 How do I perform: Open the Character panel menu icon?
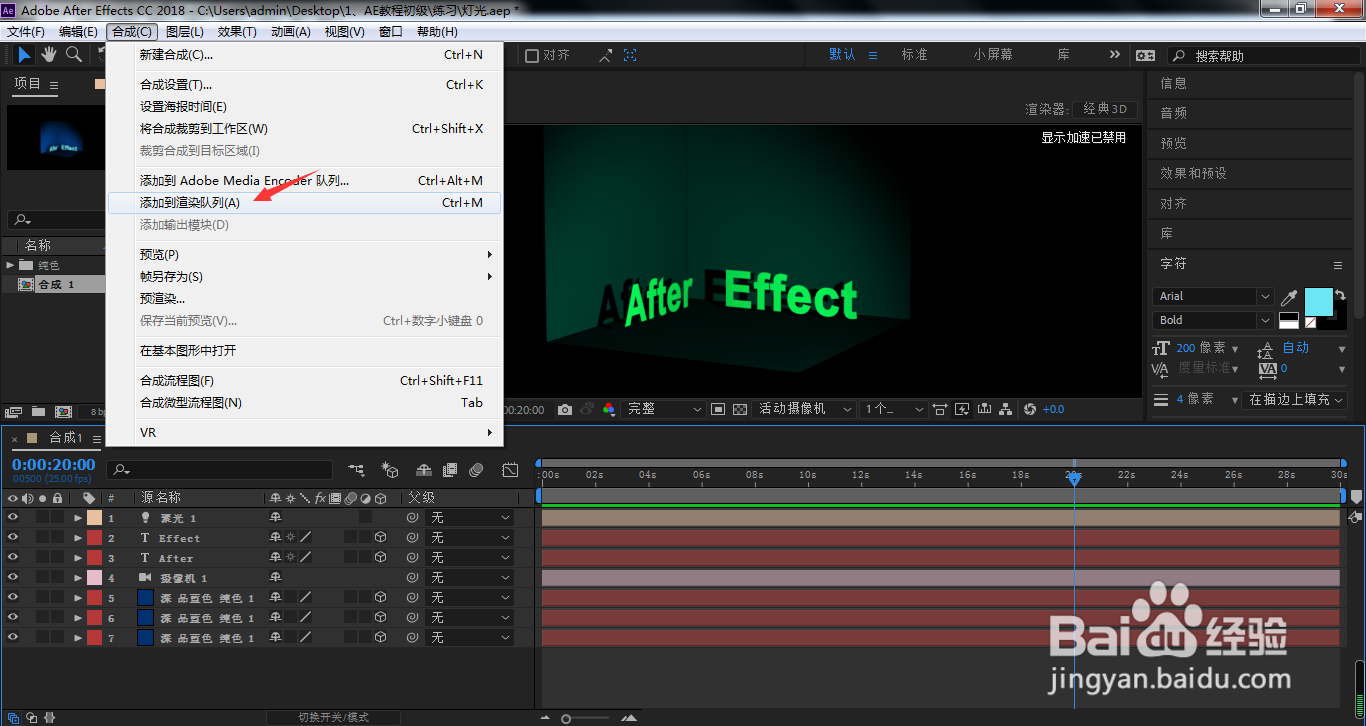coord(1338,265)
